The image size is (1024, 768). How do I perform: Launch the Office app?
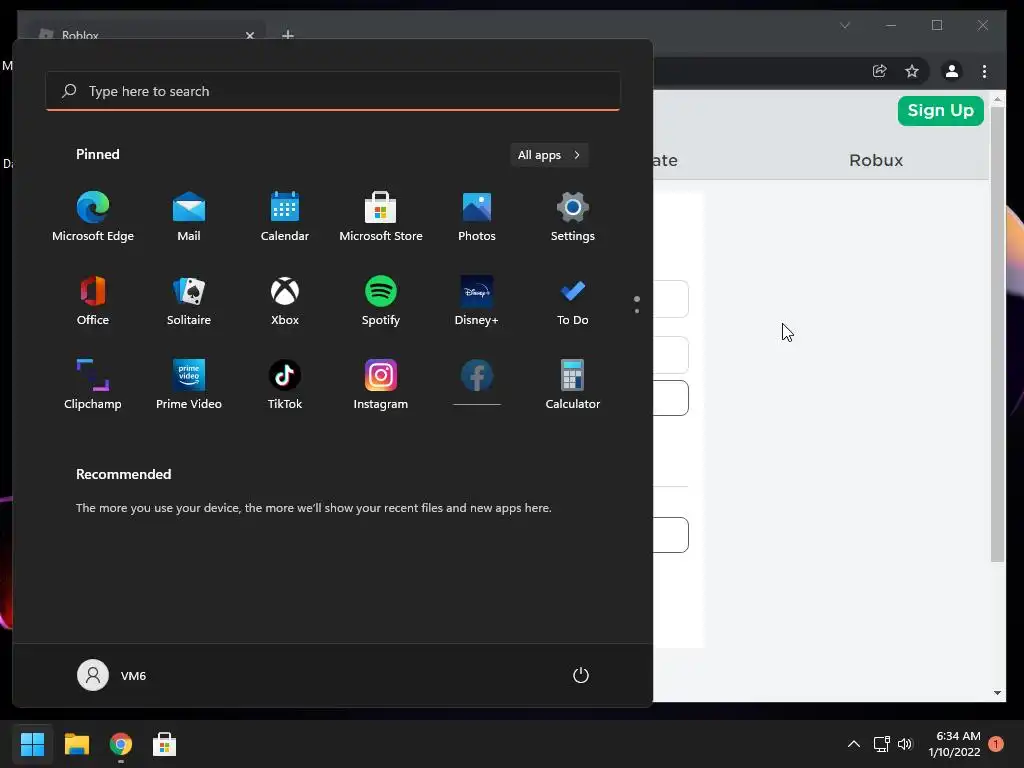point(93,301)
